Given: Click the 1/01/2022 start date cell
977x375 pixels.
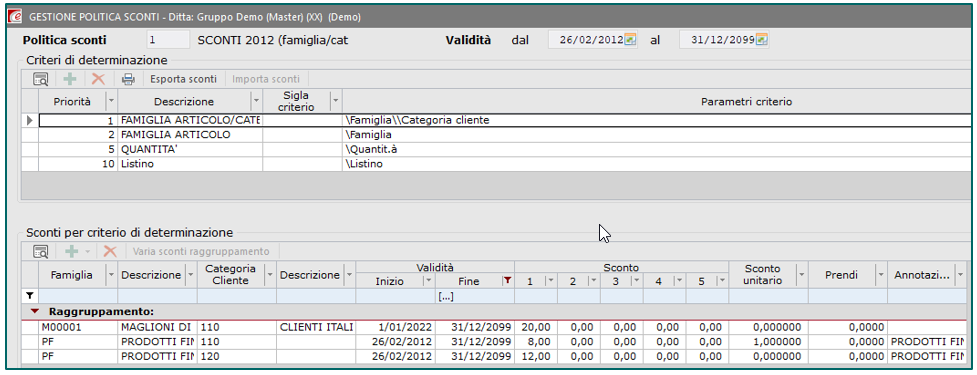Looking at the screenshot, I should click(396, 327).
